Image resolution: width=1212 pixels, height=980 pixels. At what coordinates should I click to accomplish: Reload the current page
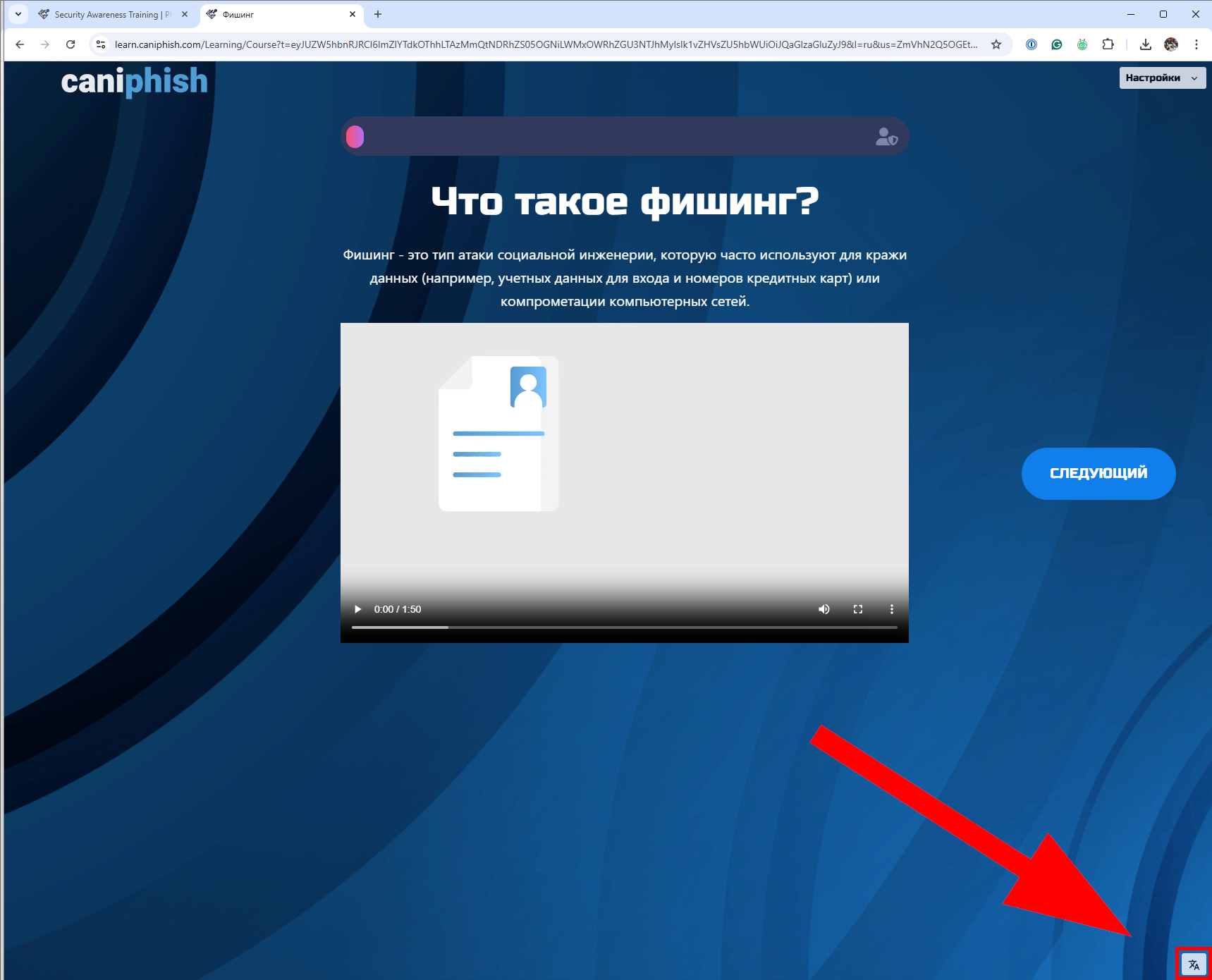[71, 44]
